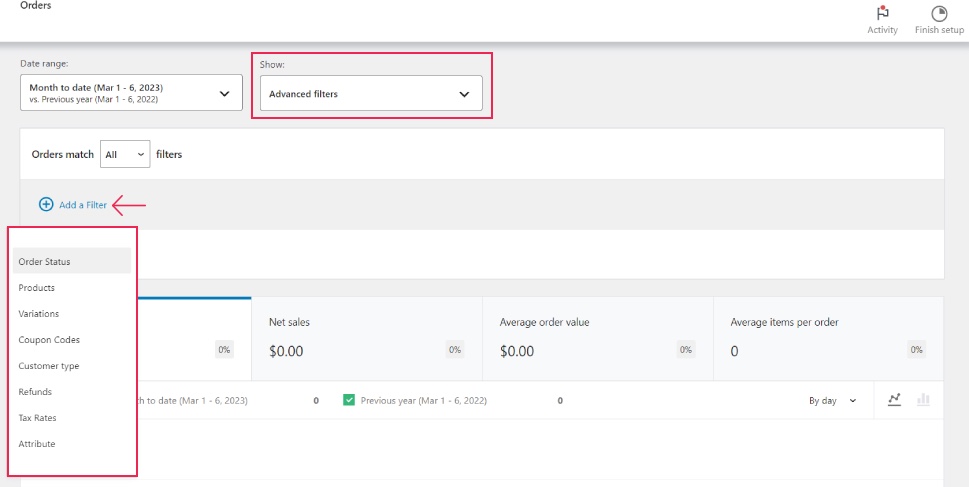Click the plus icon beside Add a Filter
969x487 pixels.
(x=46, y=205)
